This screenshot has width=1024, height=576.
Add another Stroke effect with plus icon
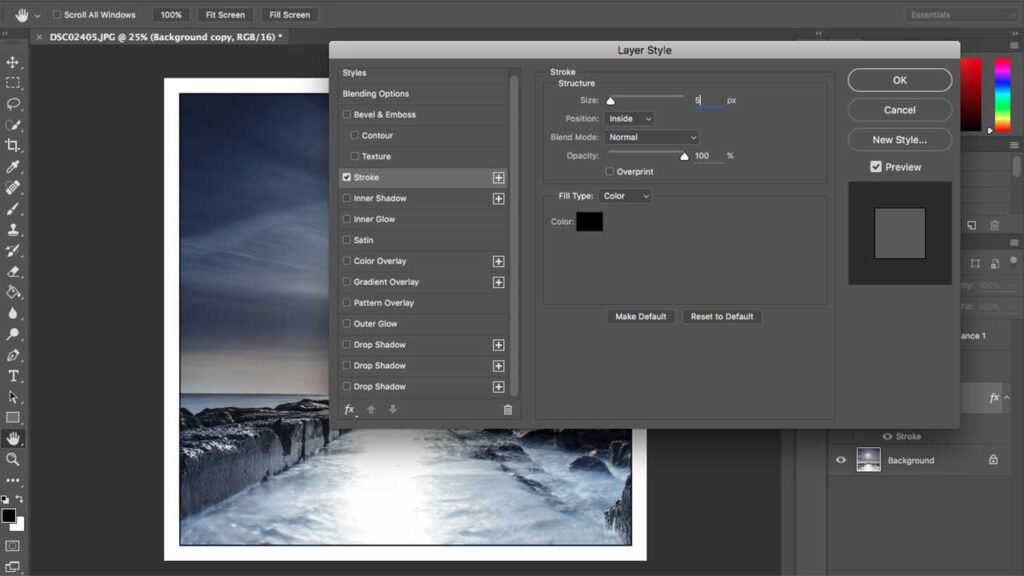click(x=498, y=178)
